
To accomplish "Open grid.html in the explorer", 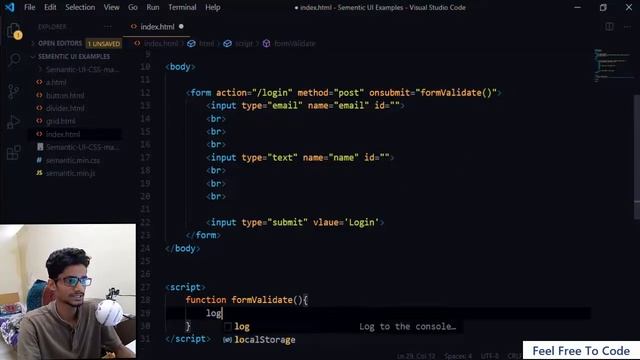I will pyautogui.click(x=60, y=121).
